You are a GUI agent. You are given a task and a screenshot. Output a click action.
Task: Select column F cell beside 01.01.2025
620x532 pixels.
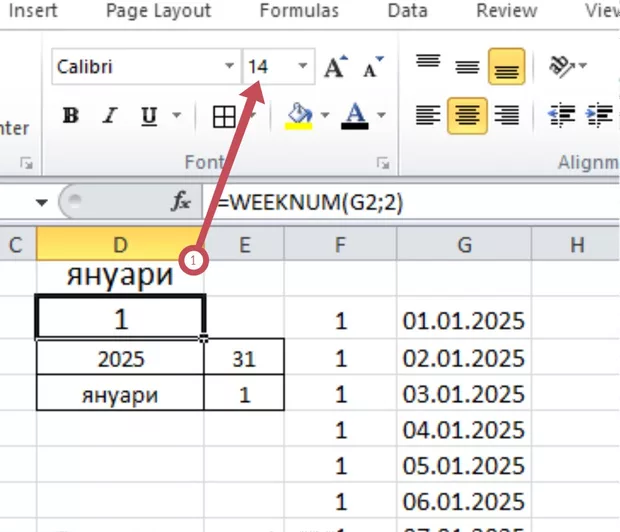coord(340,320)
